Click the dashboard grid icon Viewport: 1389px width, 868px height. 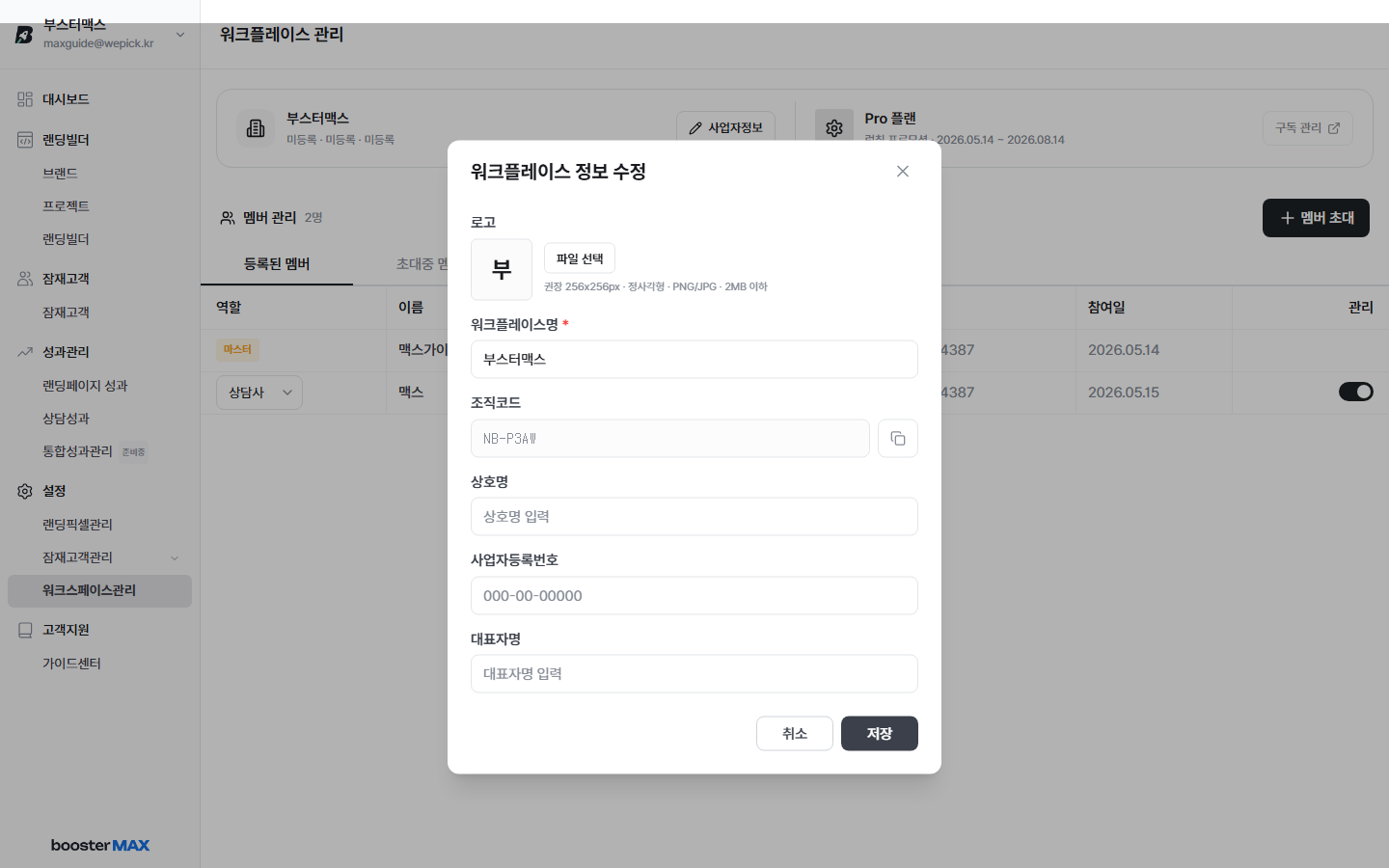click(25, 99)
